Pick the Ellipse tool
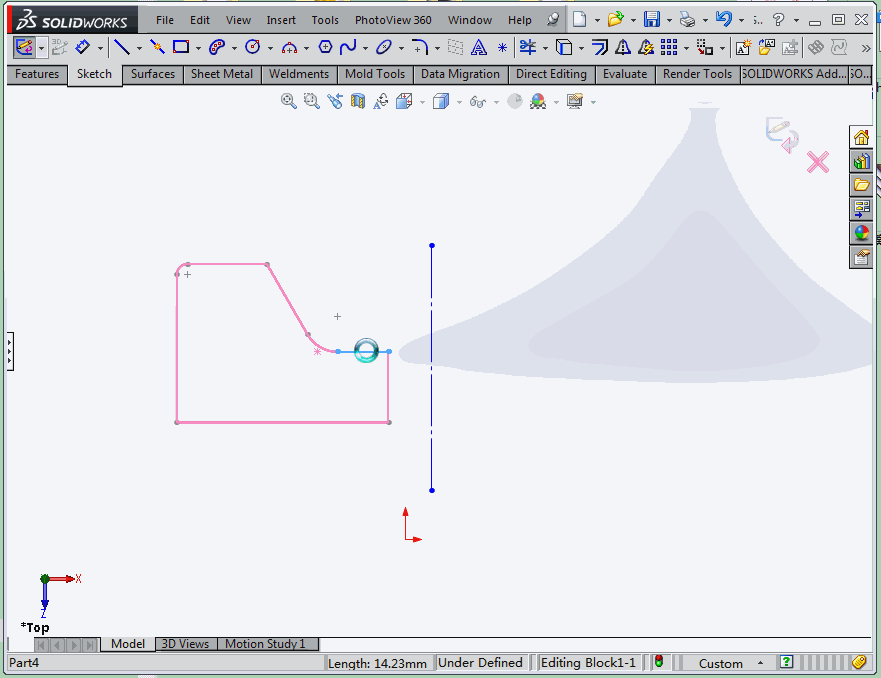The height and width of the screenshot is (678, 881). pos(384,47)
